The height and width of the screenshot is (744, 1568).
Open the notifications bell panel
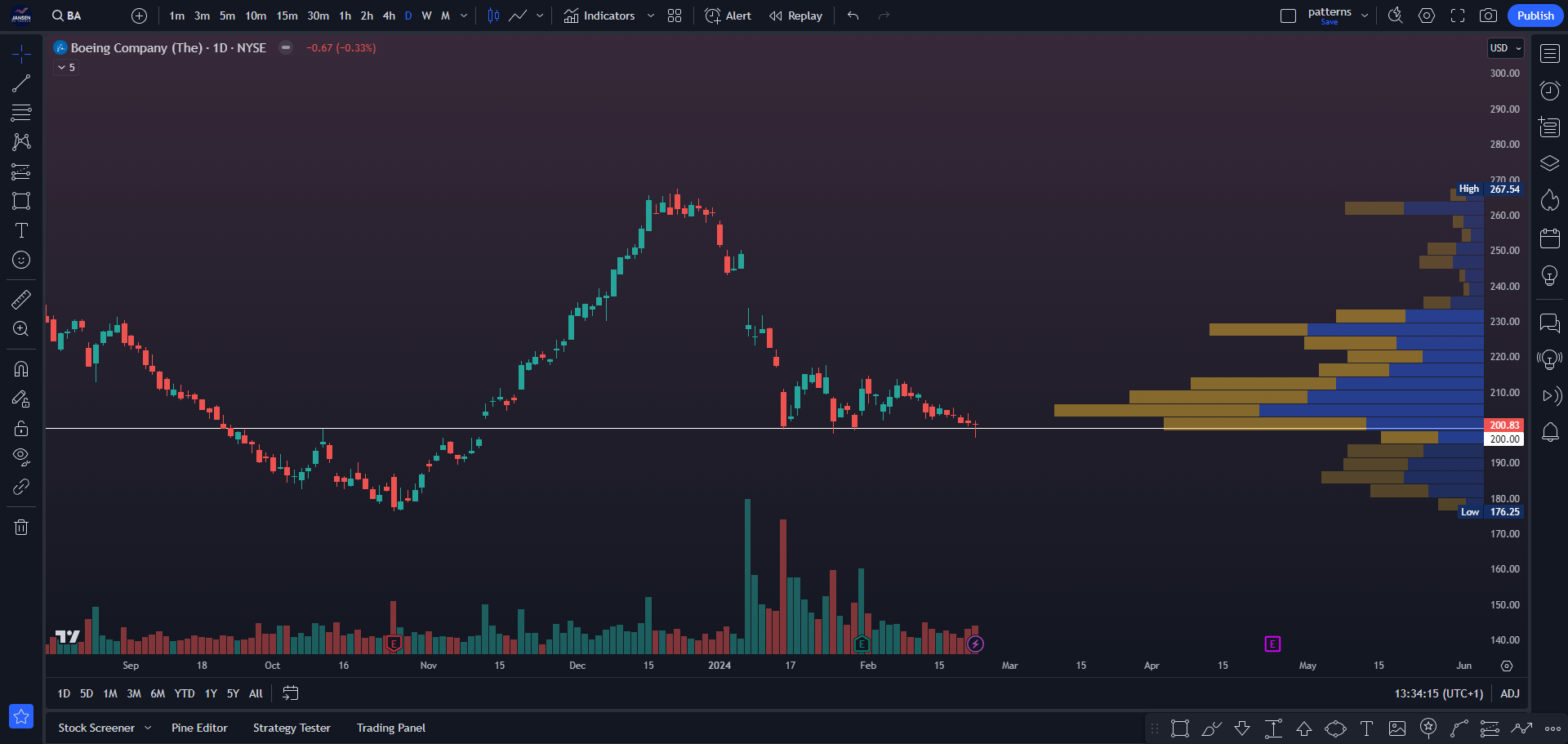pyautogui.click(x=1550, y=432)
